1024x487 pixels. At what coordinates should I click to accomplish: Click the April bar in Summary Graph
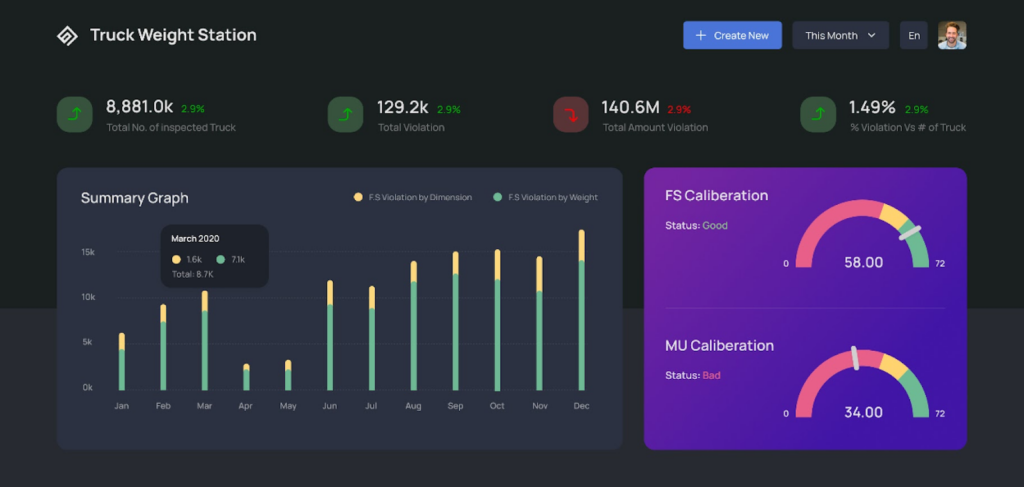click(x=246, y=377)
